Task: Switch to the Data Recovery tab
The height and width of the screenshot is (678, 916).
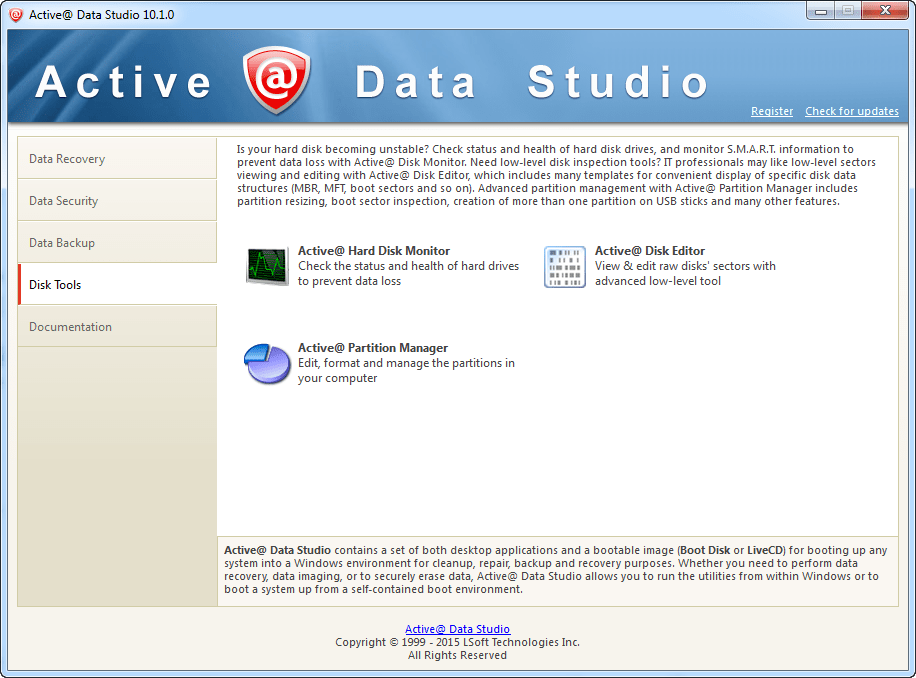Action: (x=117, y=158)
